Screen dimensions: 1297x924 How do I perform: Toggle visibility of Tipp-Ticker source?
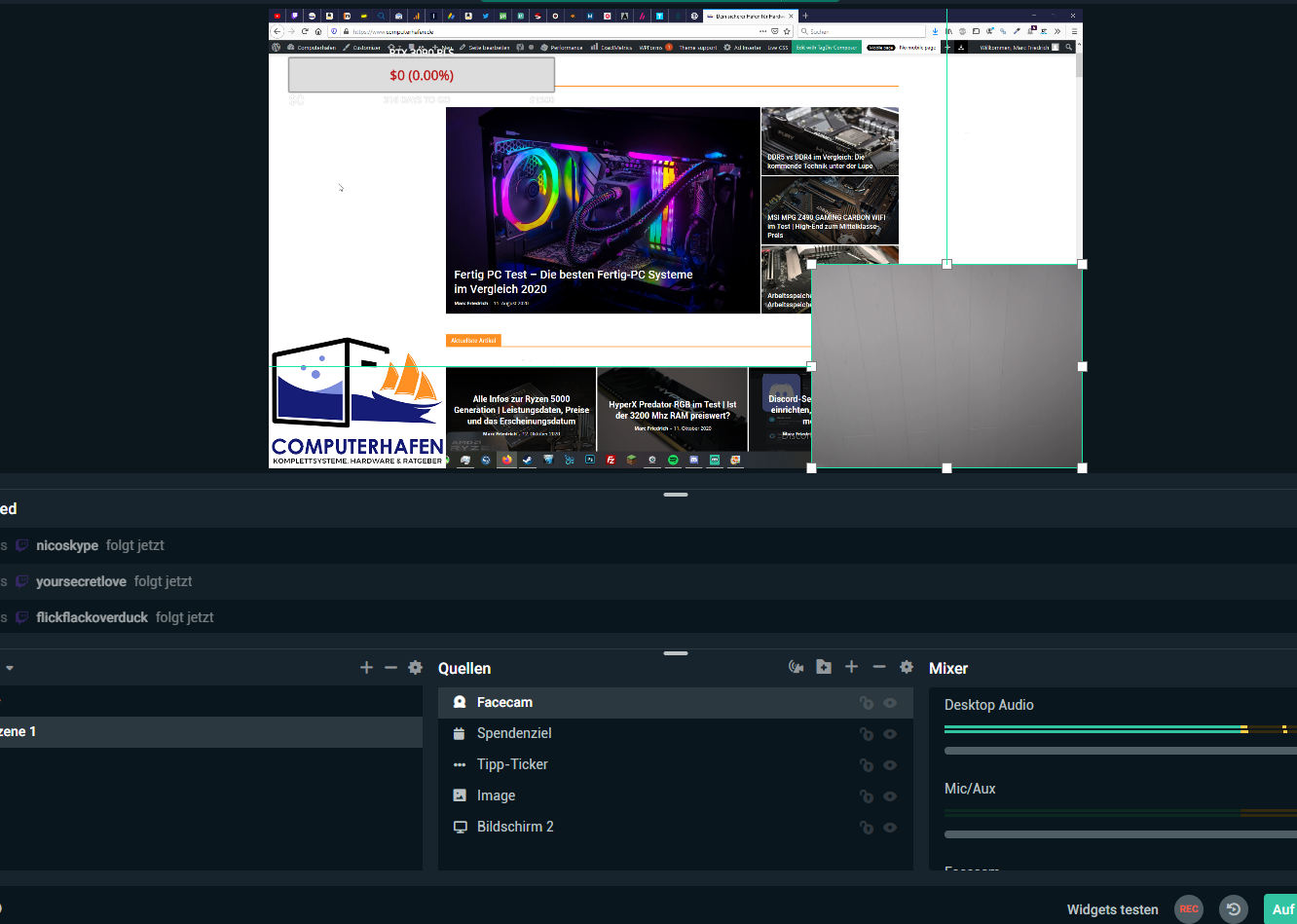click(x=890, y=765)
